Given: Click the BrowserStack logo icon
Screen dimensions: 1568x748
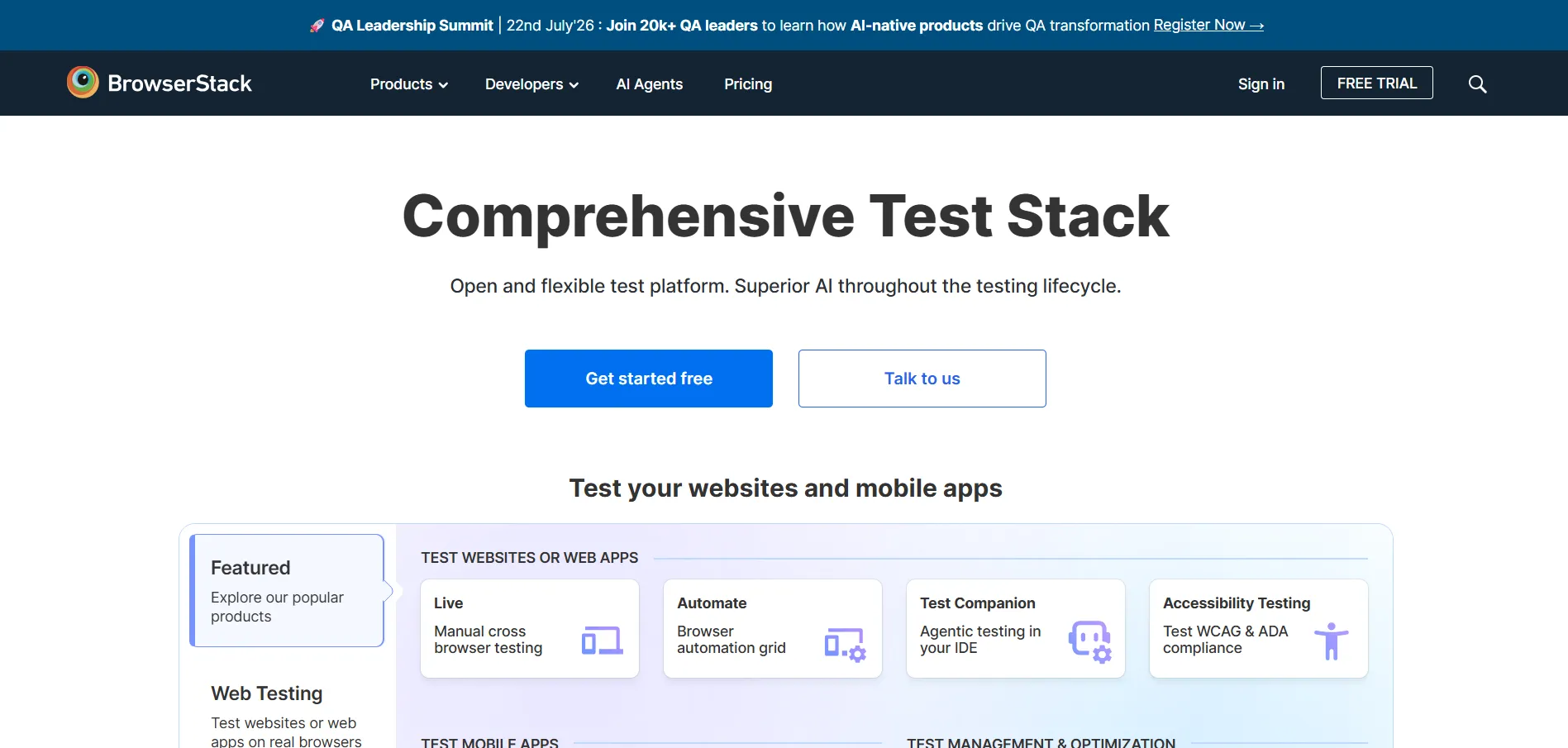Looking at the screenshot, I should pos(83,83).
